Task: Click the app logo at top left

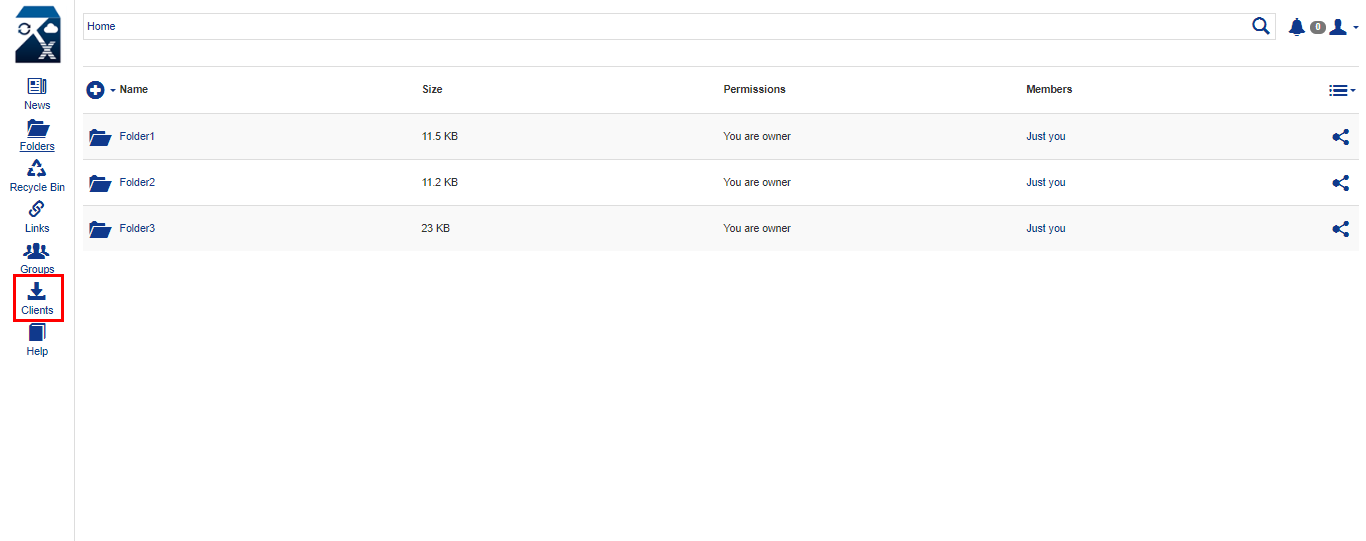Action: click(38, 35)
